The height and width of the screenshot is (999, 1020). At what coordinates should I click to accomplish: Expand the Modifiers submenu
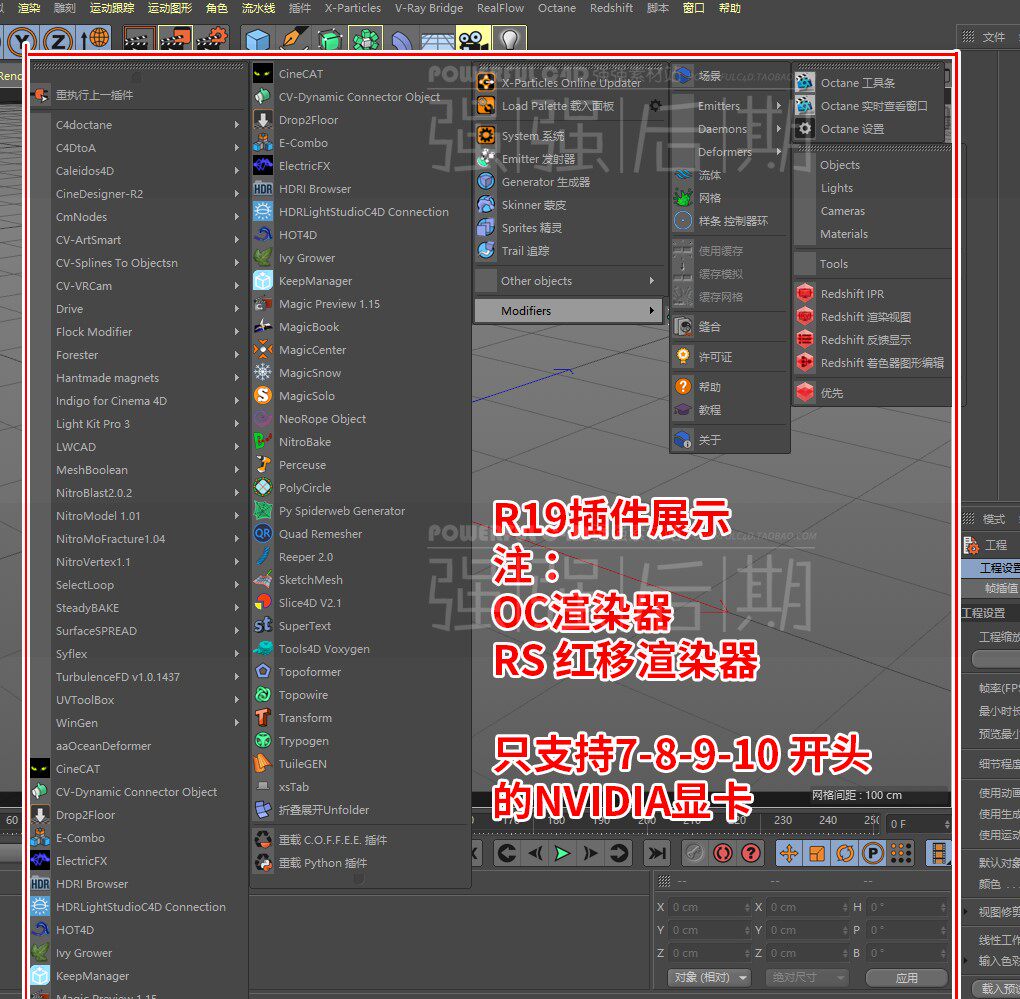568,311
